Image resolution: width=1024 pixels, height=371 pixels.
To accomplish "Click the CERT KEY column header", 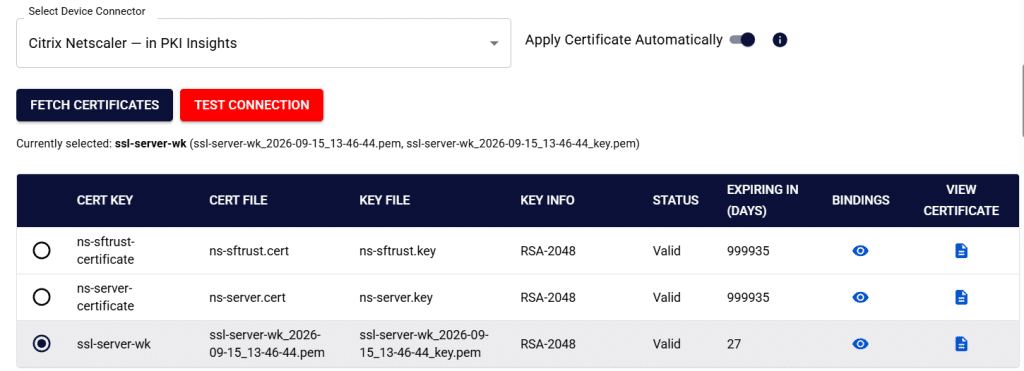I will [x=104, y=201].
